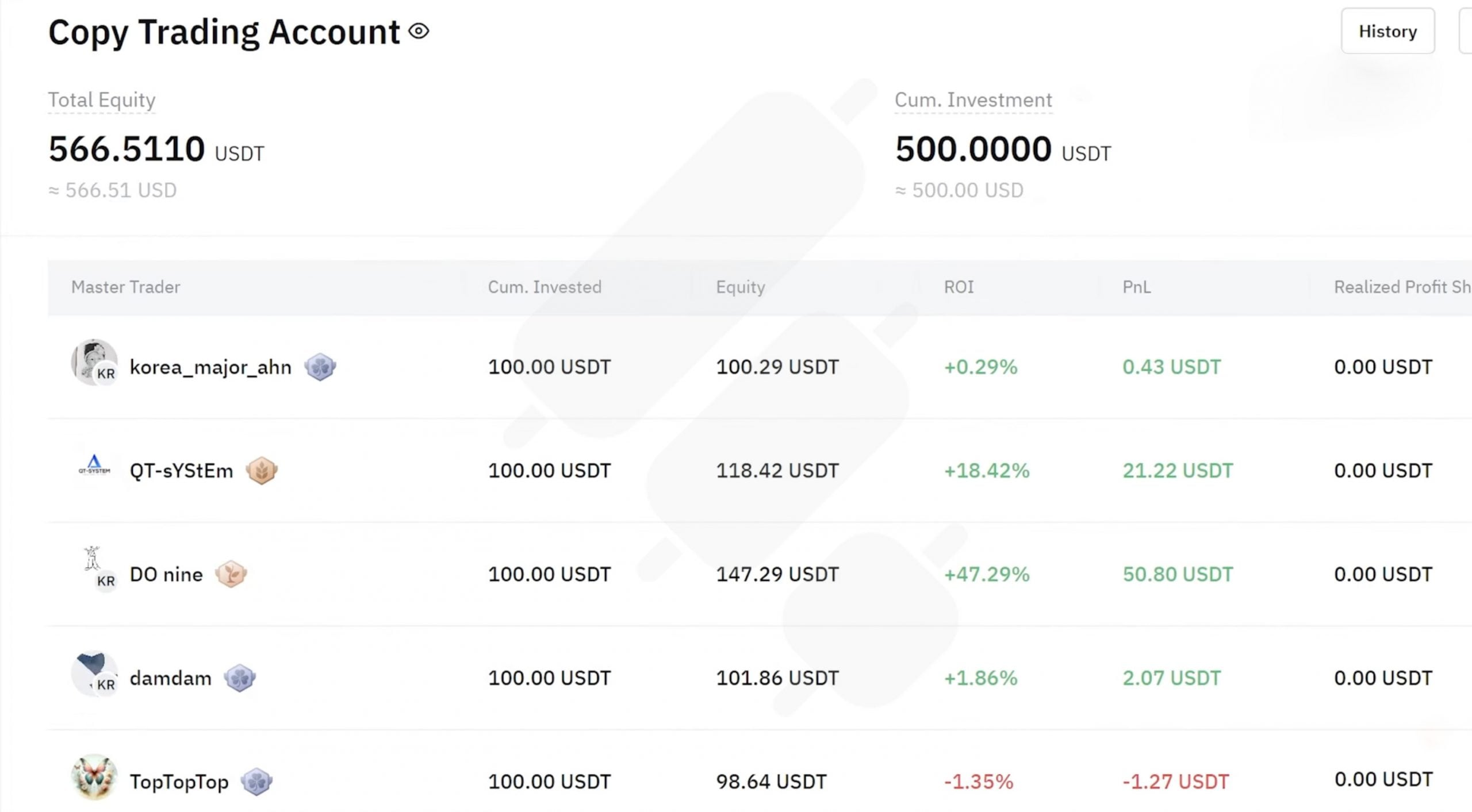Click the sprout badge next to DO nine

(232, 574)
